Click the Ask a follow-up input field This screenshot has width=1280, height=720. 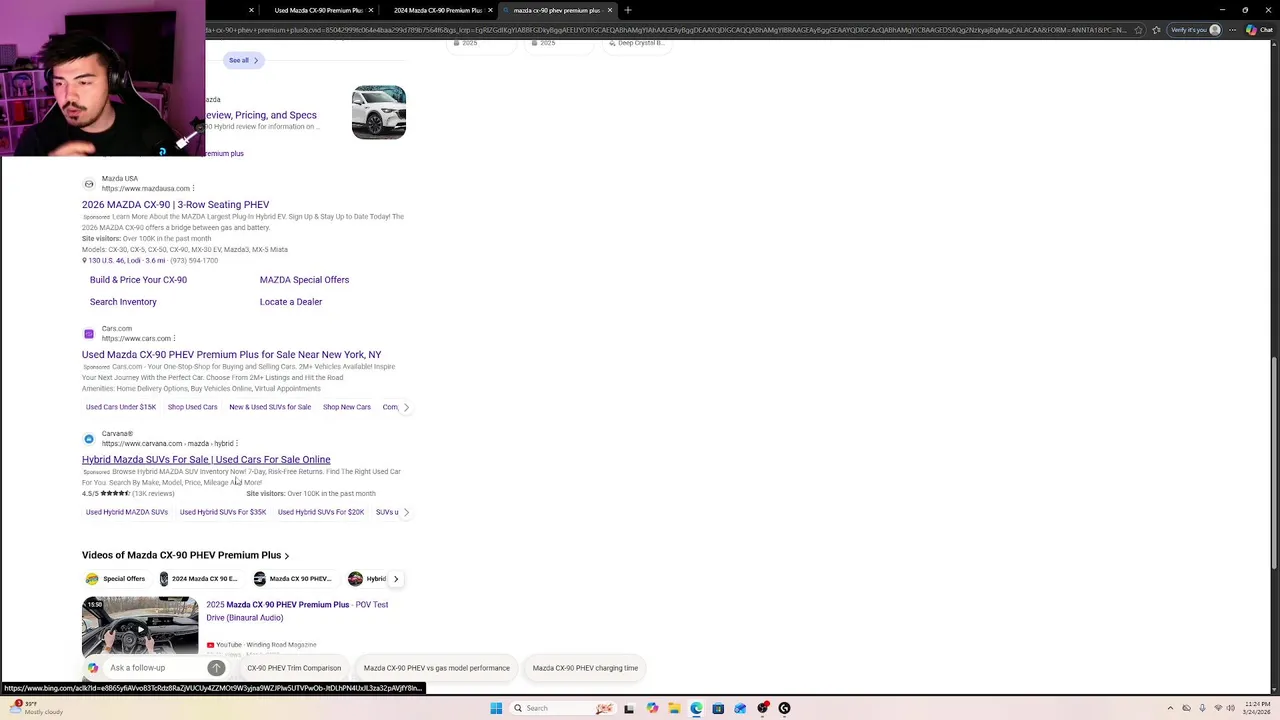coord(155,668)
